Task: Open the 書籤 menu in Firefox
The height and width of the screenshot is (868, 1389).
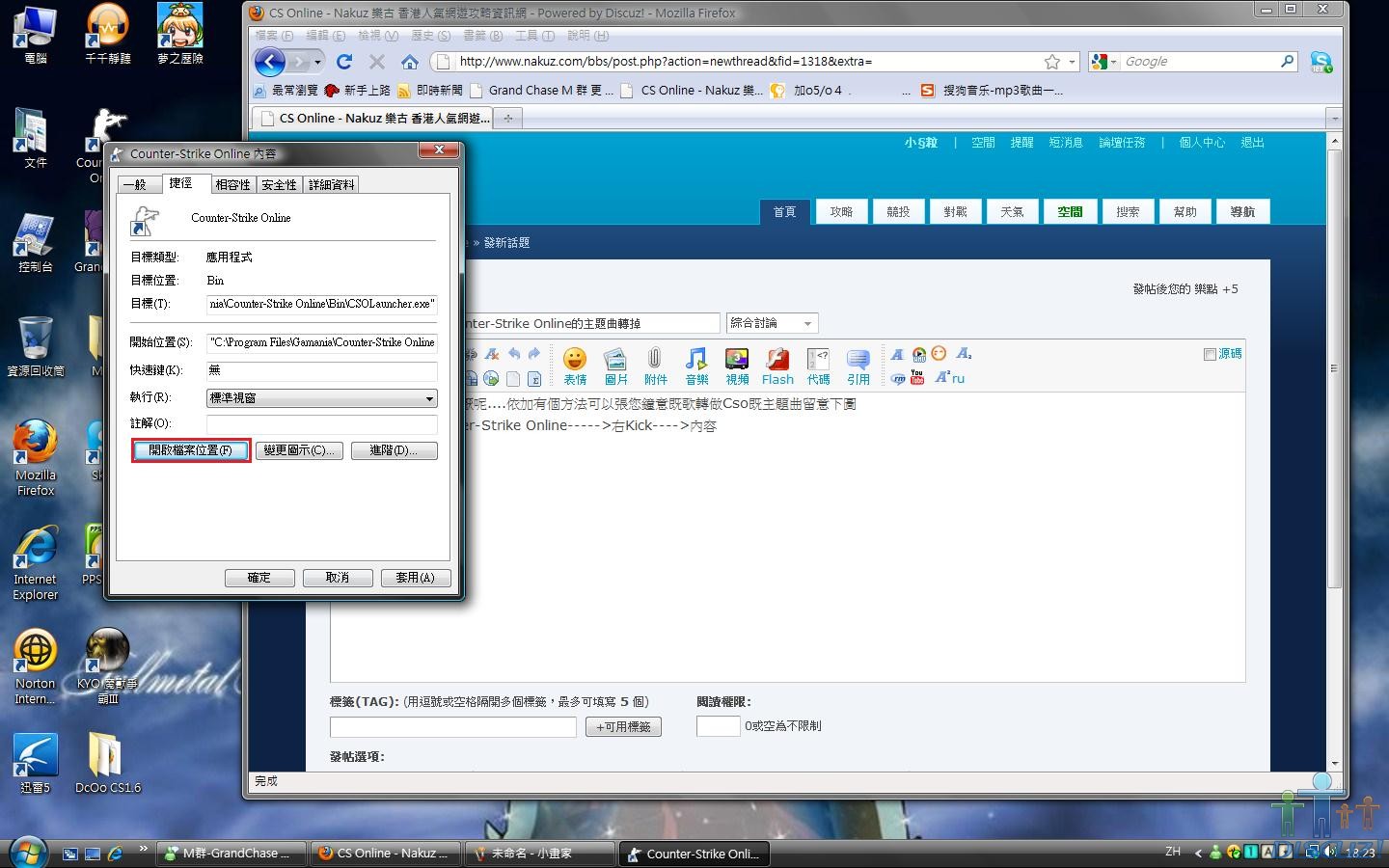Action: click(483, 36)
